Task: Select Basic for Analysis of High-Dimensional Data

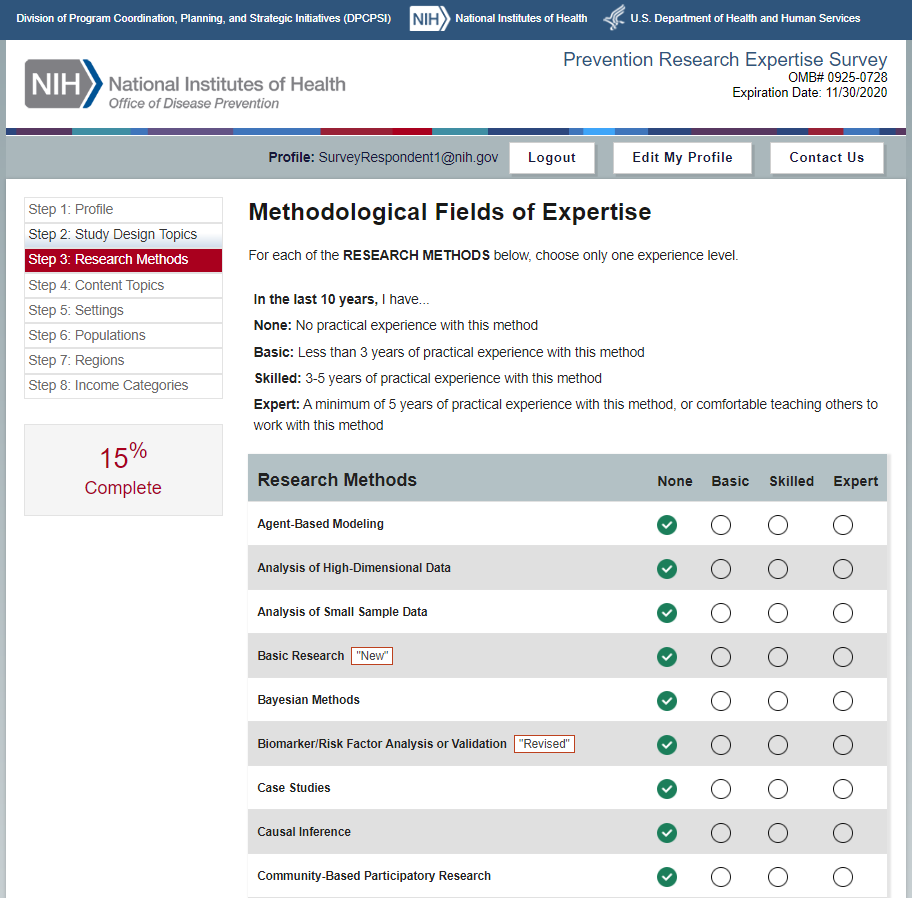Action: click(x=721, y=569)
